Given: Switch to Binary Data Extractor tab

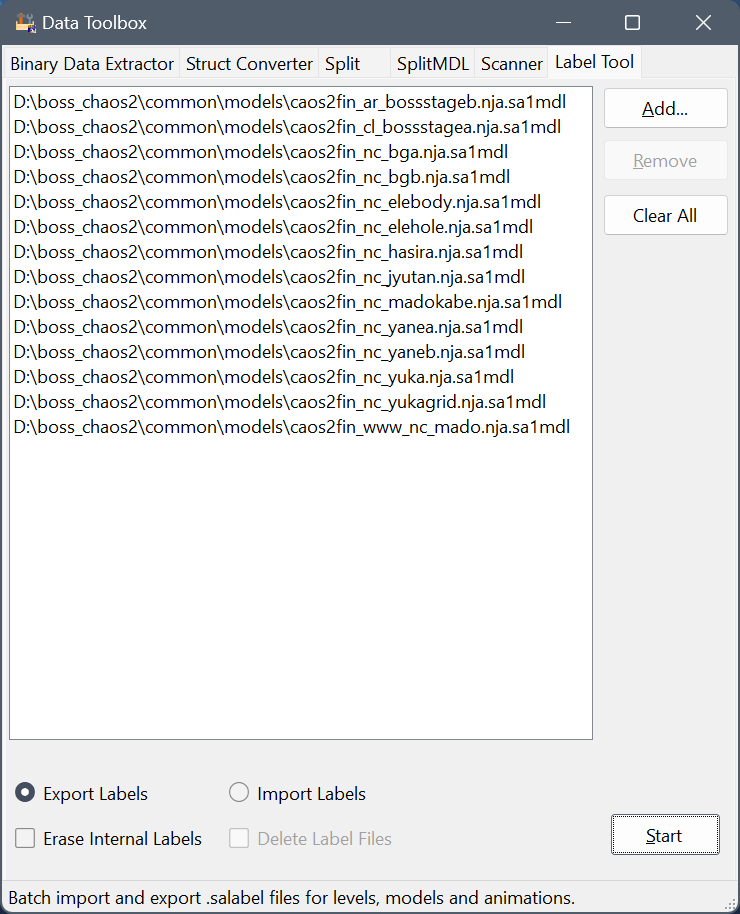Looking at the screenshot, I should coord(92,63).
